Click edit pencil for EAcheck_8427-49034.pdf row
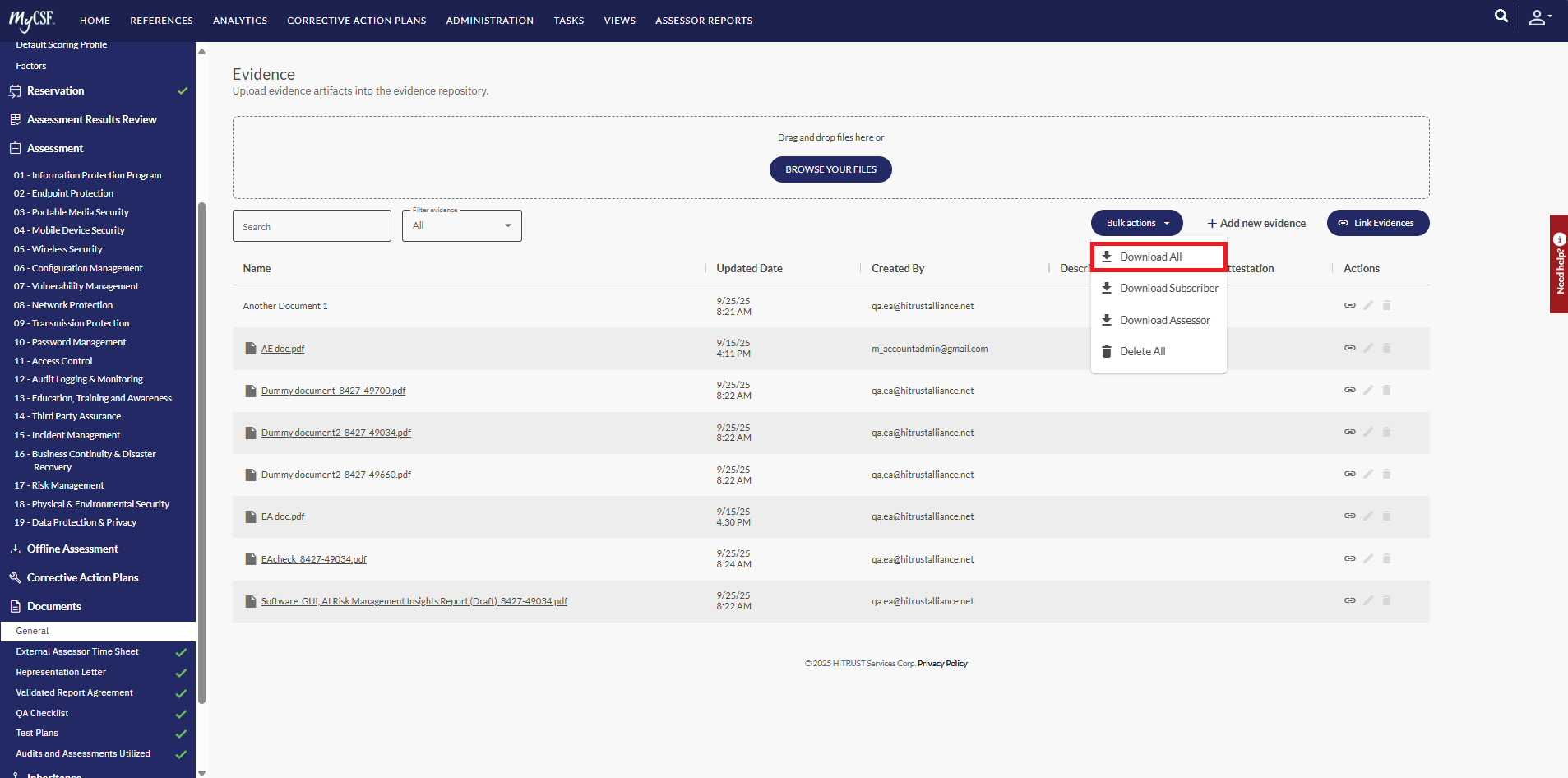1568x778 pixels. [1368, 558]
